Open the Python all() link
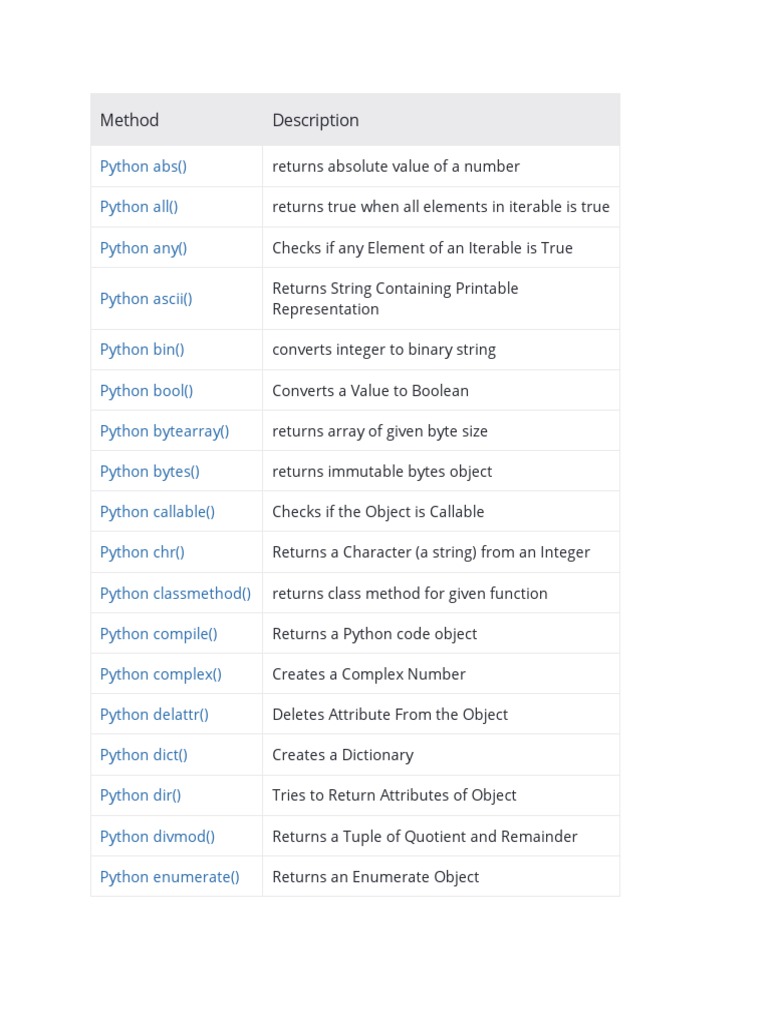Viewport: 768px width, 1024px height. pyautogui.click(x=138, y=207)
